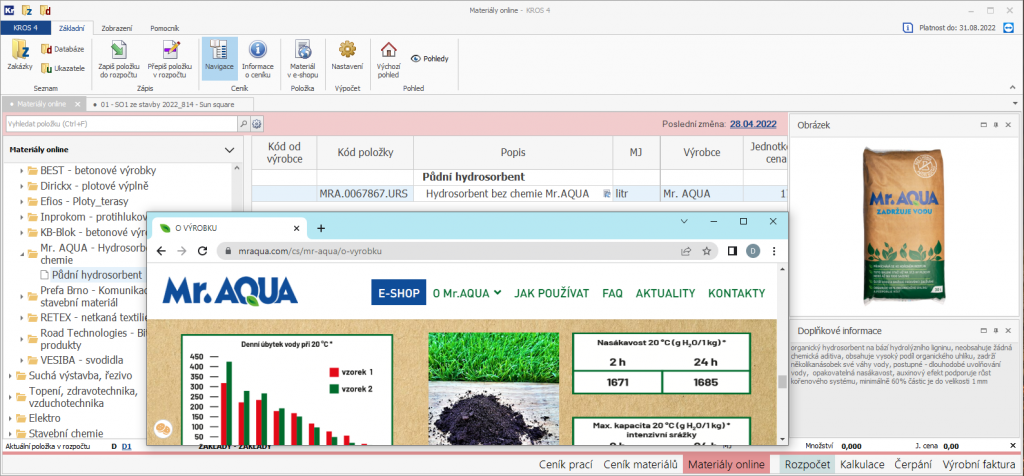Toggle the Navigace panel button
Screen dimensions: 1024x476
(x=219, y=59)
